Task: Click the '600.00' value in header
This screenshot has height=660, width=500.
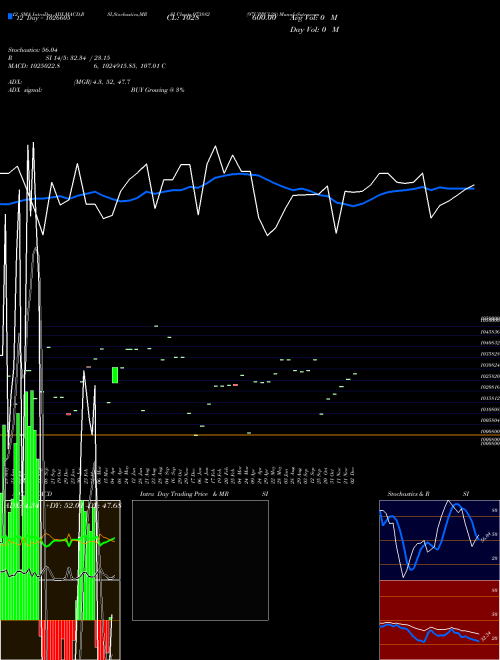Action: [x=264, y=18]
